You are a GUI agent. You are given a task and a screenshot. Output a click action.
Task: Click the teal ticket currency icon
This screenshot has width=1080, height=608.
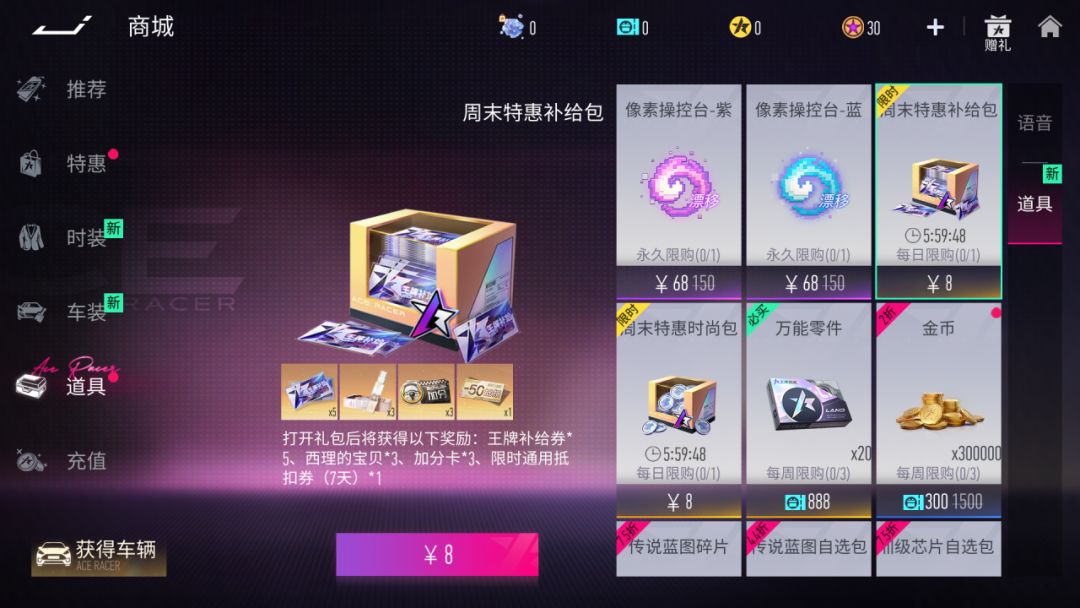click(626, 27)
